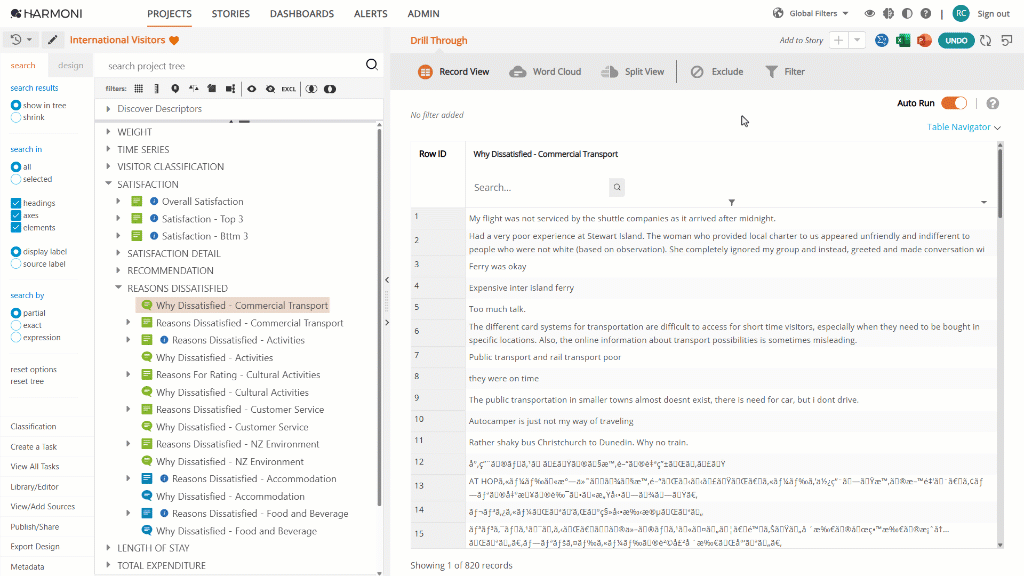
Task: Open Add to Story dropdown arrow
Action: [857, 40]
